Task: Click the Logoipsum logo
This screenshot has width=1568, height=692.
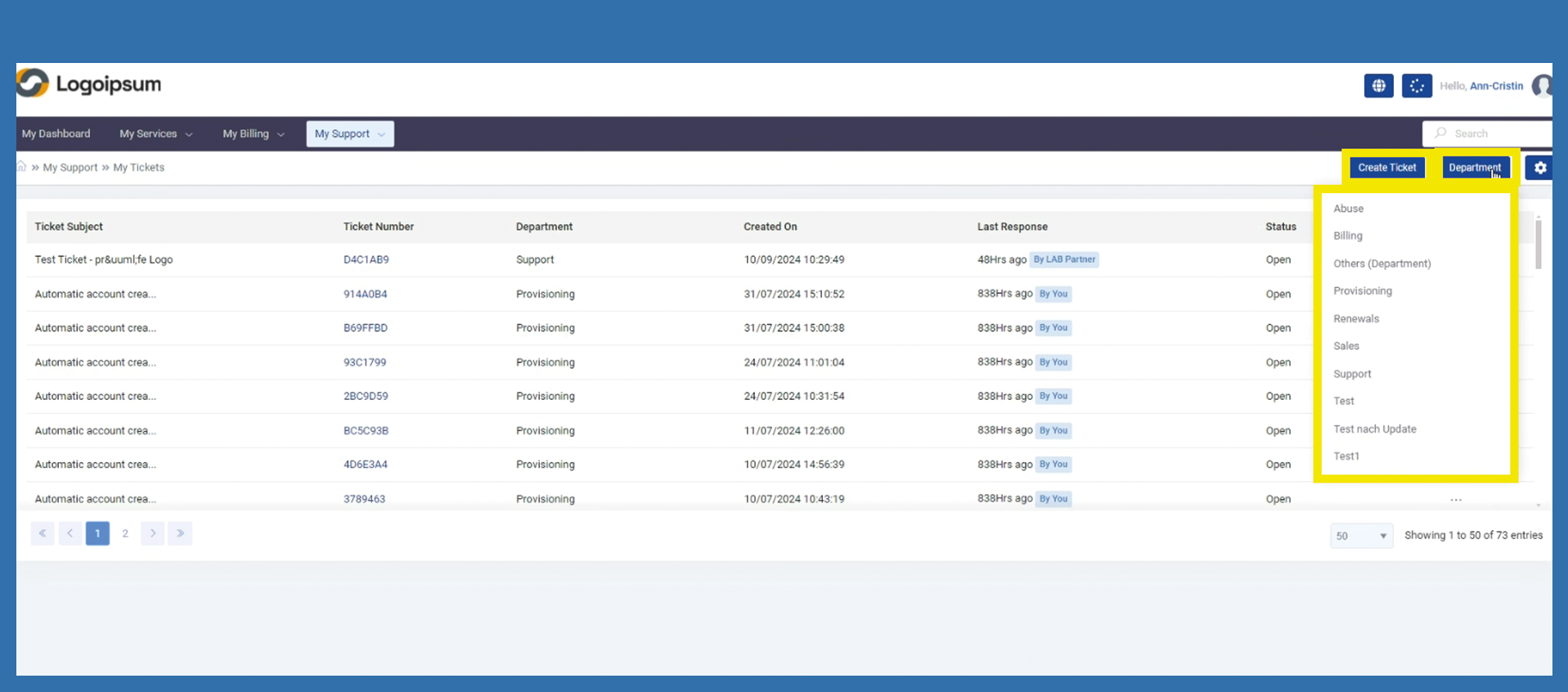Action: tap(89, 84)
